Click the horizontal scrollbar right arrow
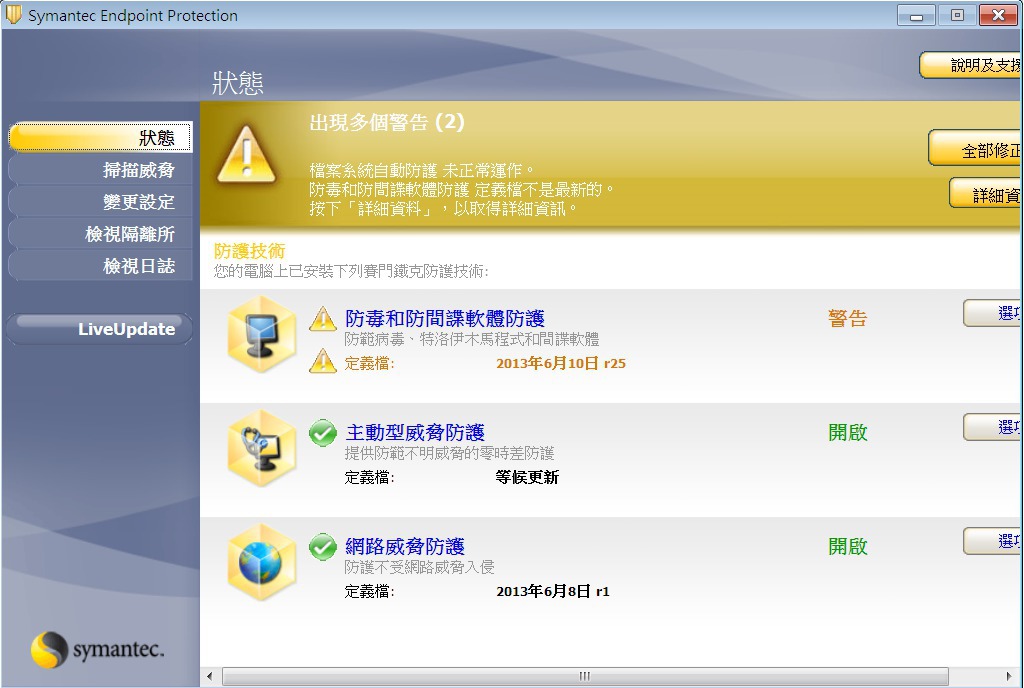The width and height of the screenshot is (1024, 688). click(x=1009, y=676)
